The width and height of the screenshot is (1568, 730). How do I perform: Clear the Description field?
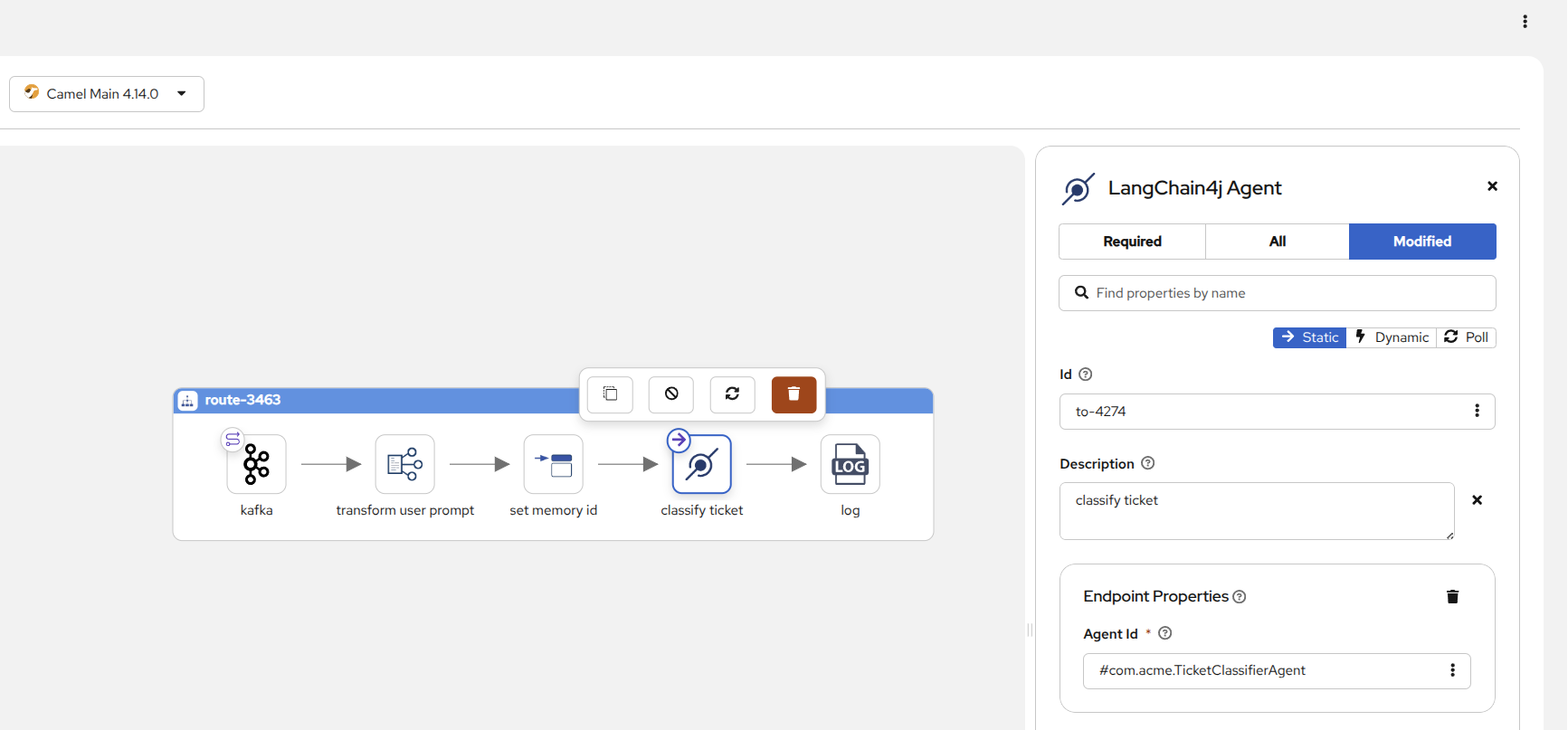[1477, 500]
